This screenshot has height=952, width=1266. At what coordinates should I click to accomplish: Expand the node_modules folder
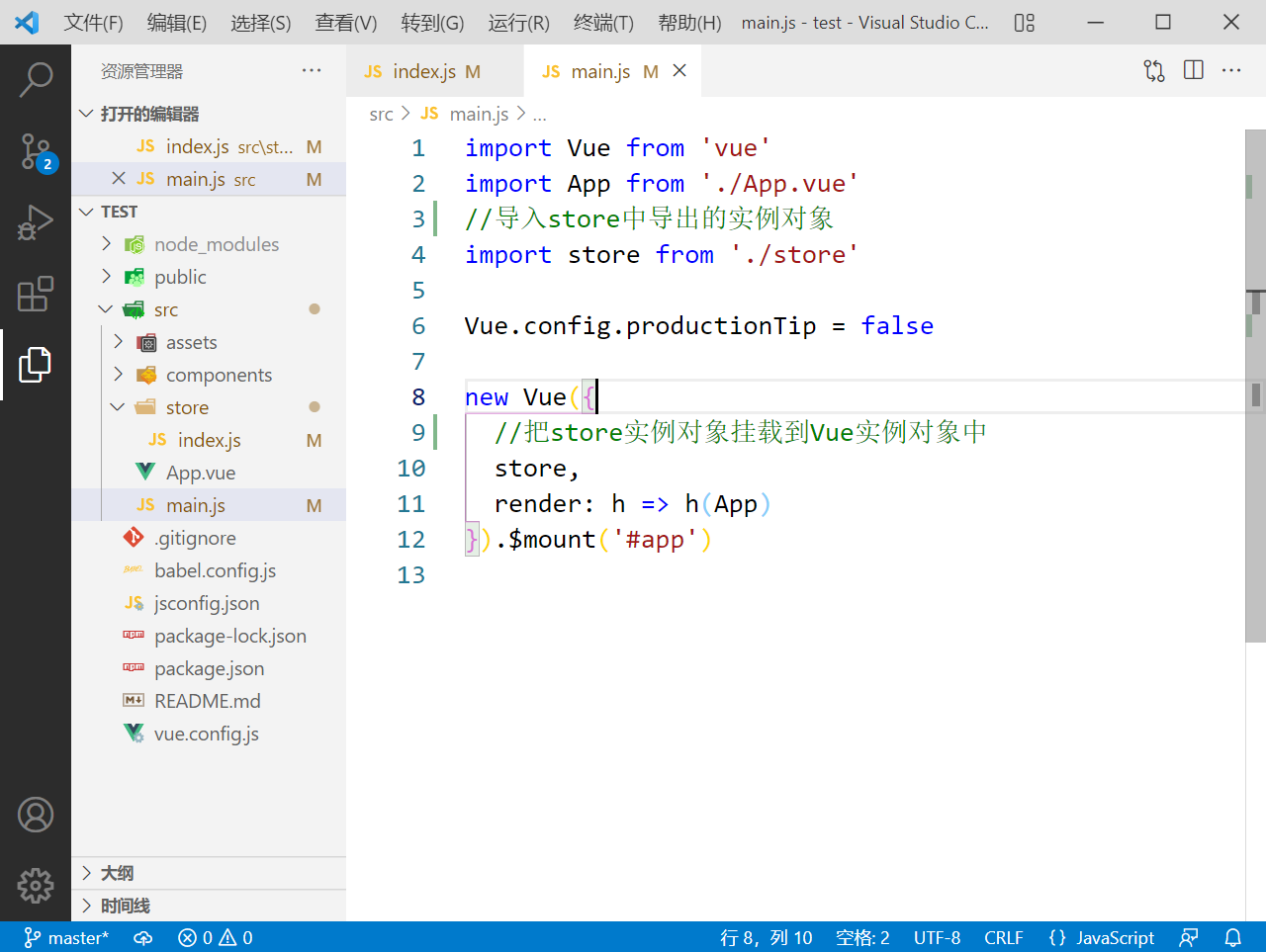point(216,244)
